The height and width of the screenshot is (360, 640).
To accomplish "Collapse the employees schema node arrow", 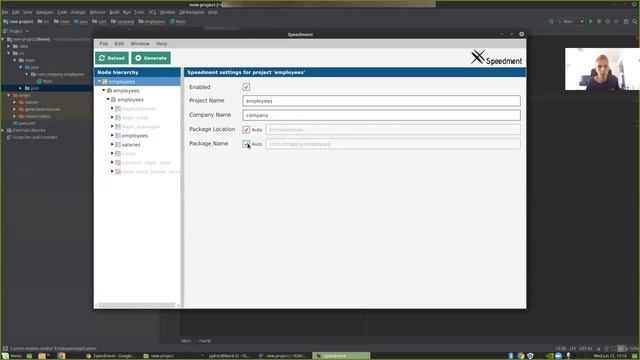I will 108,99.
